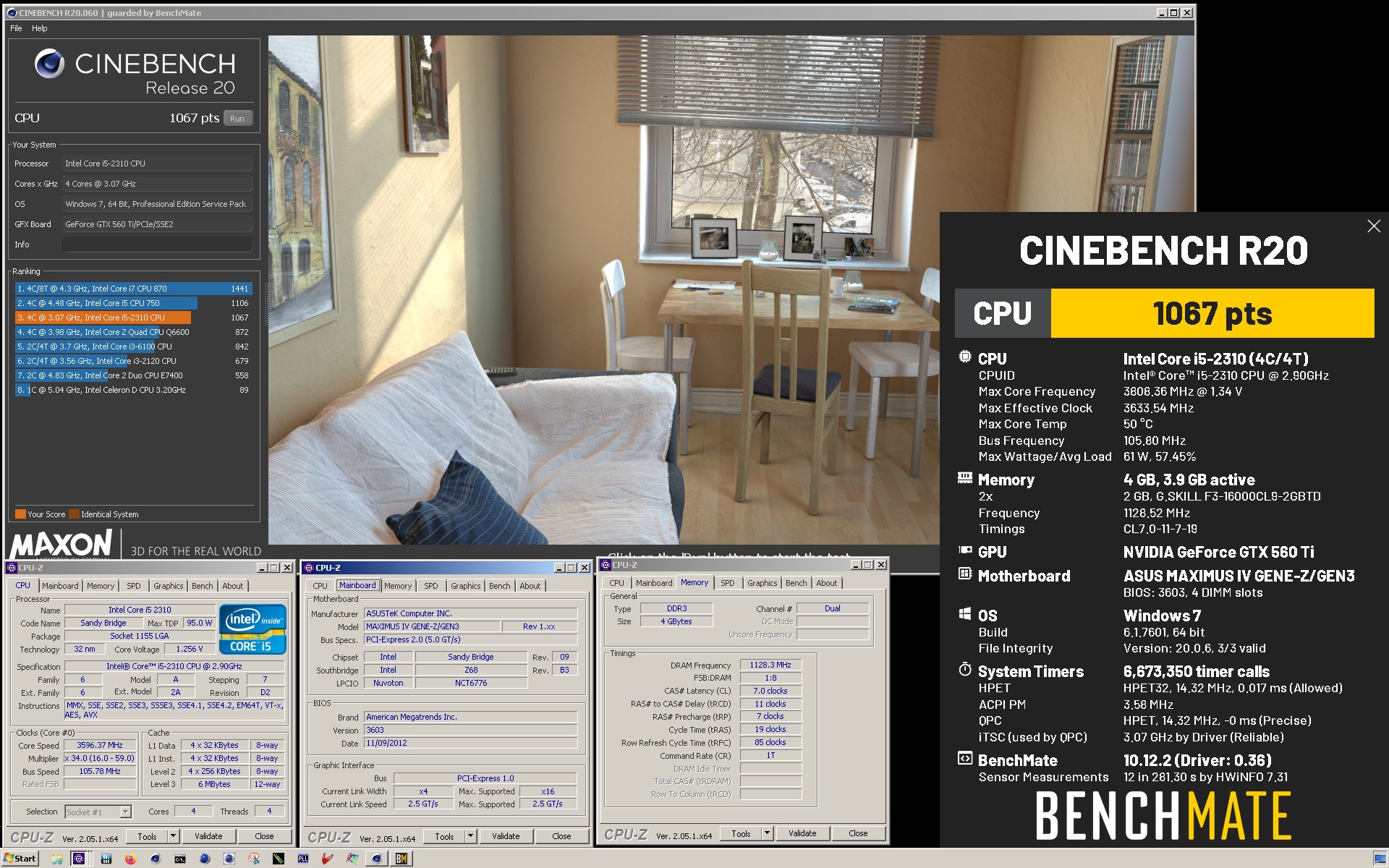Click the Info input field in Cinebench

click(157, 244)
